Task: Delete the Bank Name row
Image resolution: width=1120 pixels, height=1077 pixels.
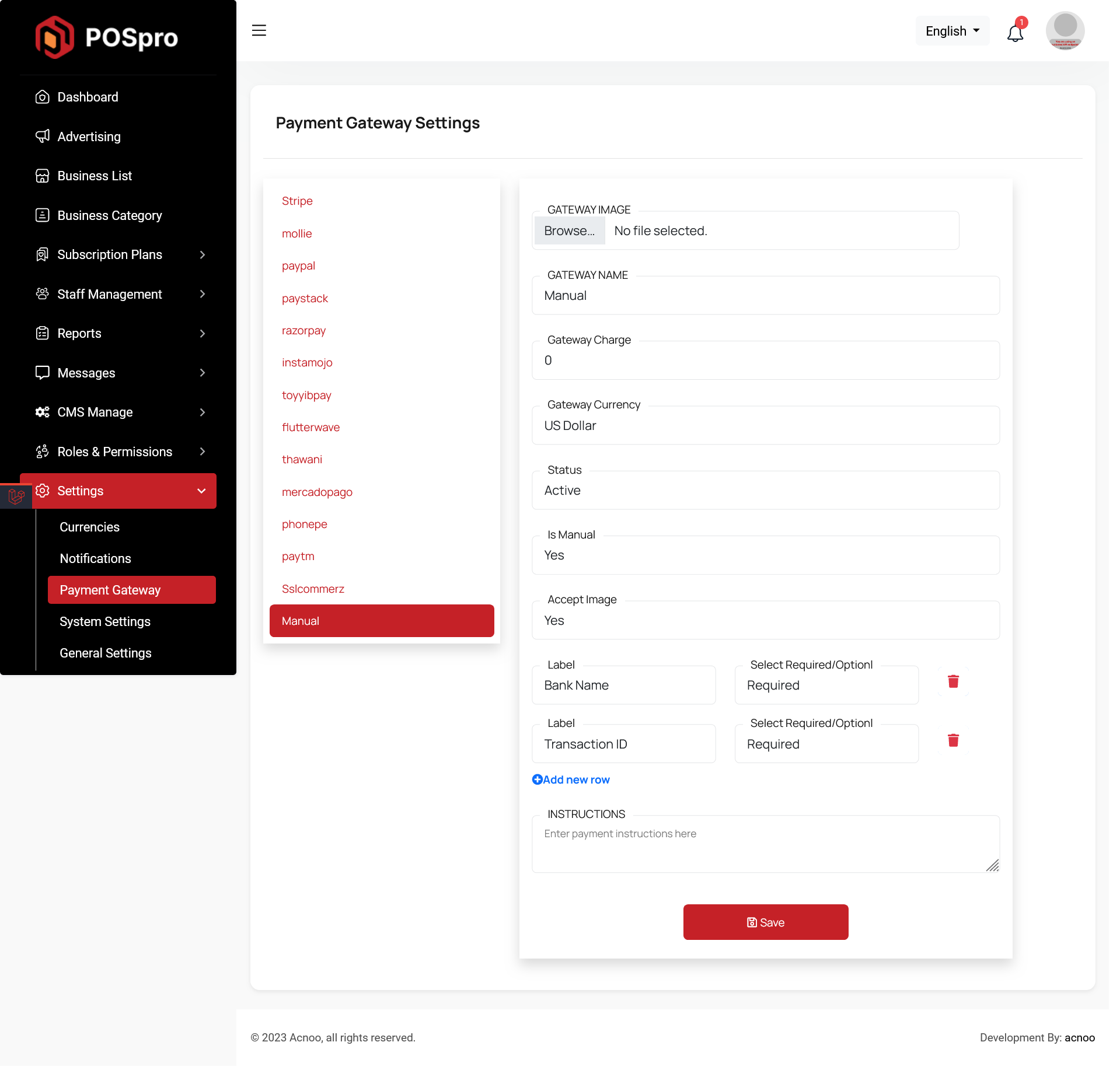Action: coord(953,681)
